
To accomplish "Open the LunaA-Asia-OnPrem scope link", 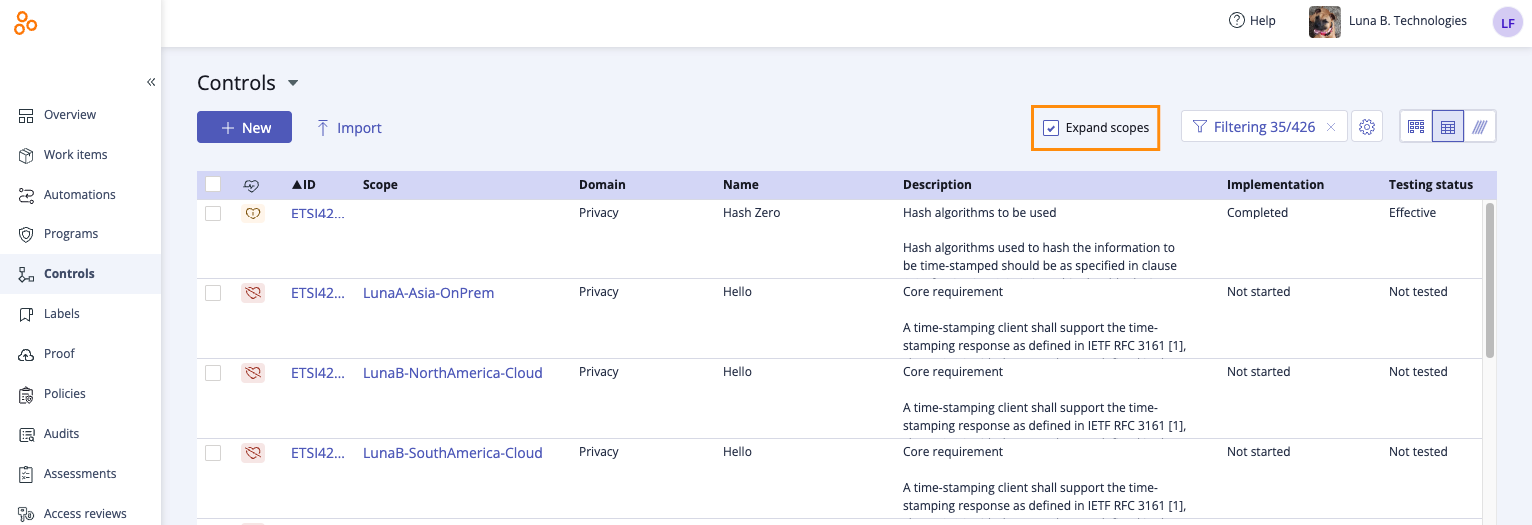I will 429,293.
